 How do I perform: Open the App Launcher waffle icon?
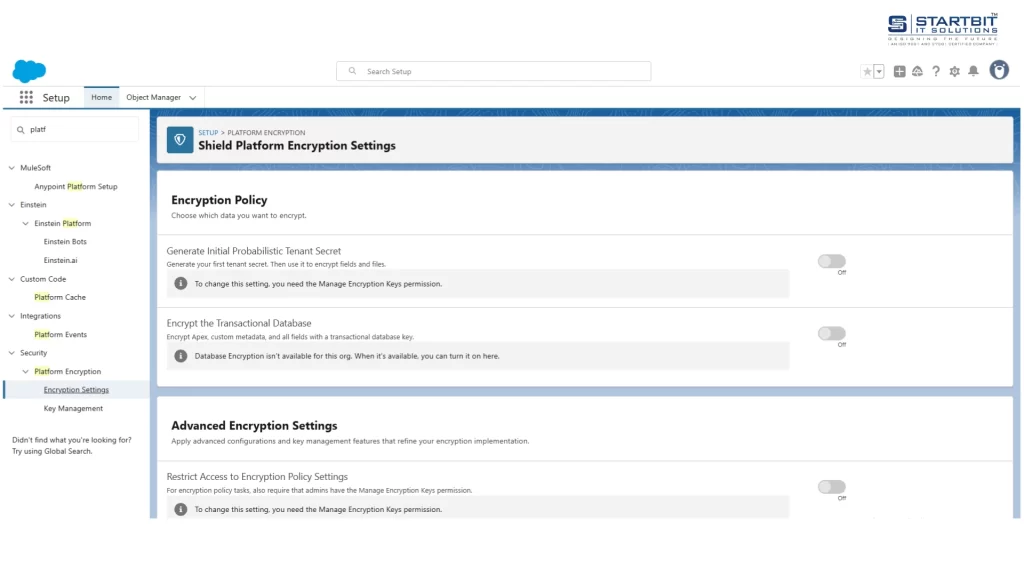pos(25,96)
